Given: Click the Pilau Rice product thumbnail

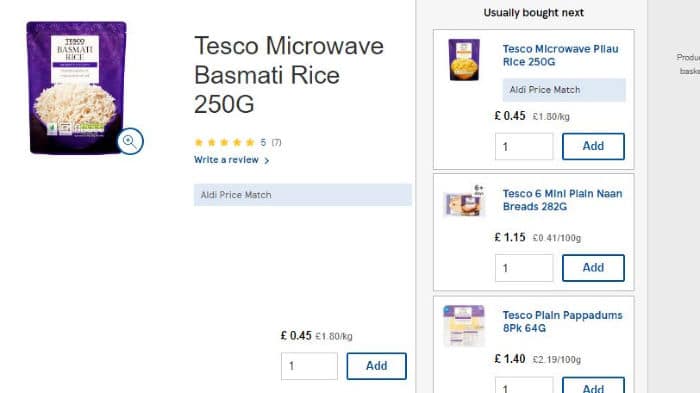Looking at the screenshot, I should 464,60.
